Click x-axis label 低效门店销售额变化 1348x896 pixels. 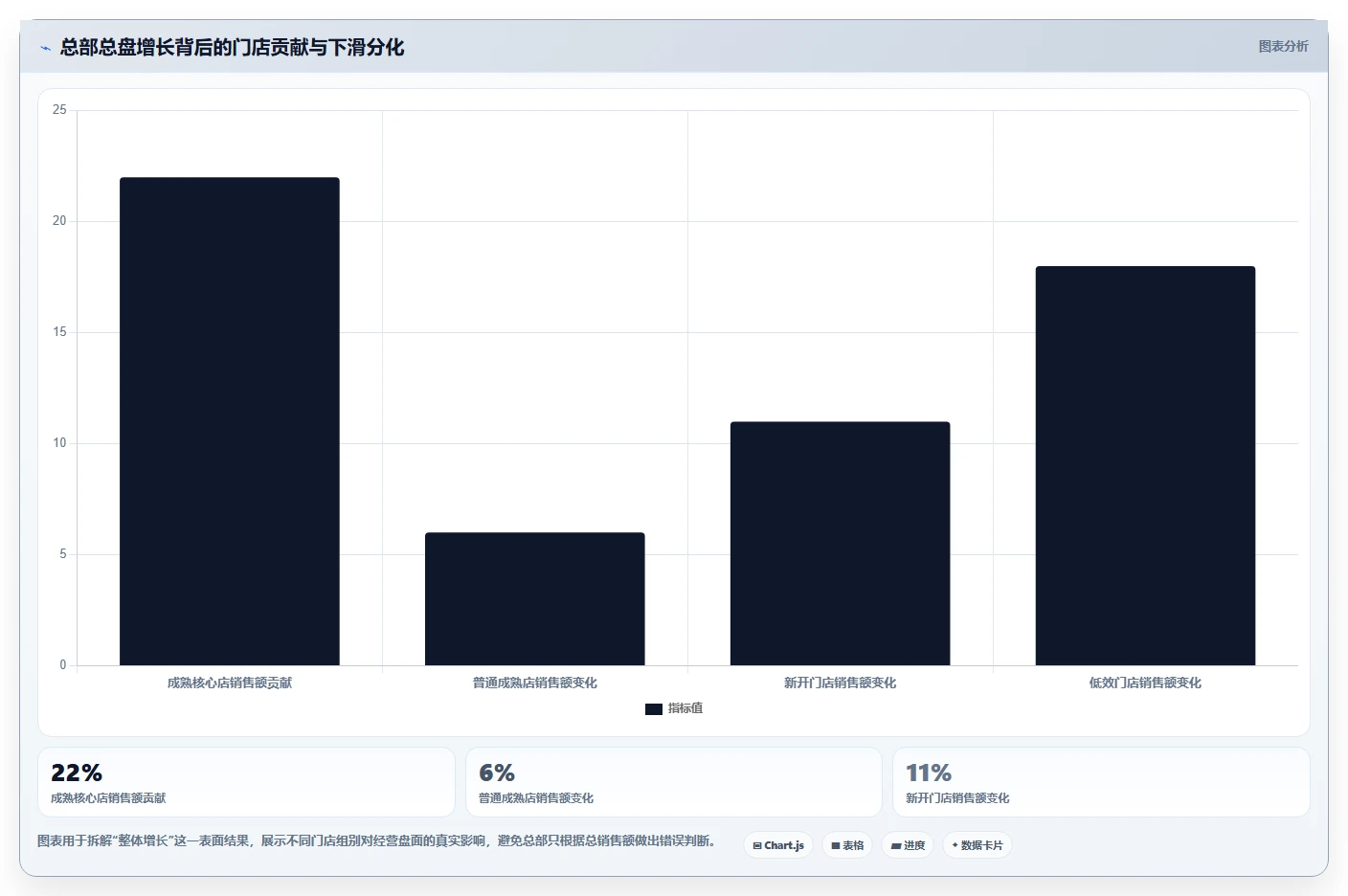click(x=1145, y=683)
